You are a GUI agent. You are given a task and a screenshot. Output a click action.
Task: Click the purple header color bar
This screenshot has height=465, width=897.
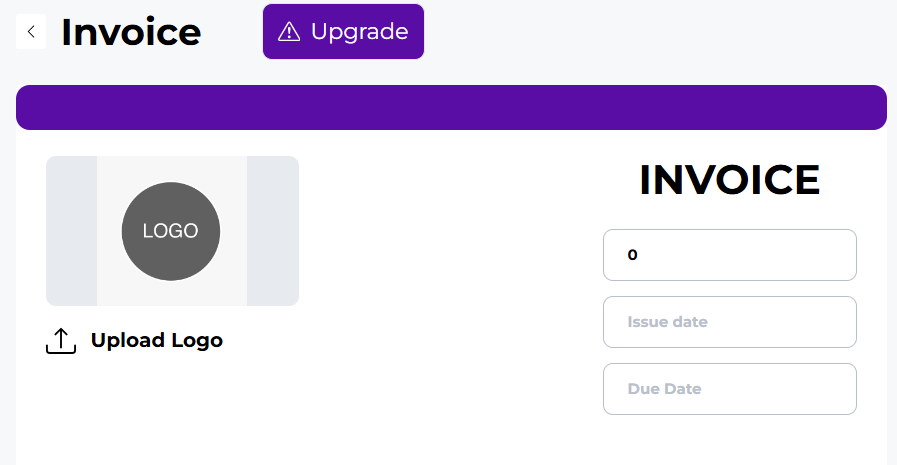[x=451, y=108]
